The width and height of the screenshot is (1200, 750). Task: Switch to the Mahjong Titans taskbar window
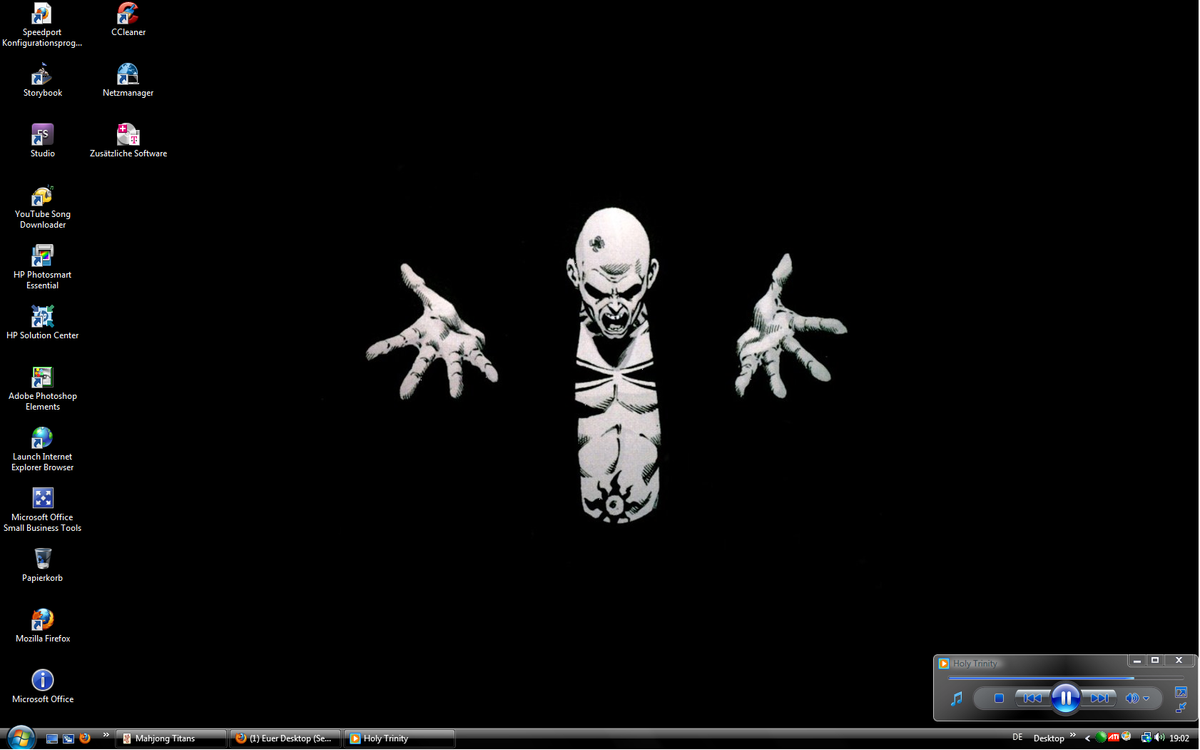[171, 738]
